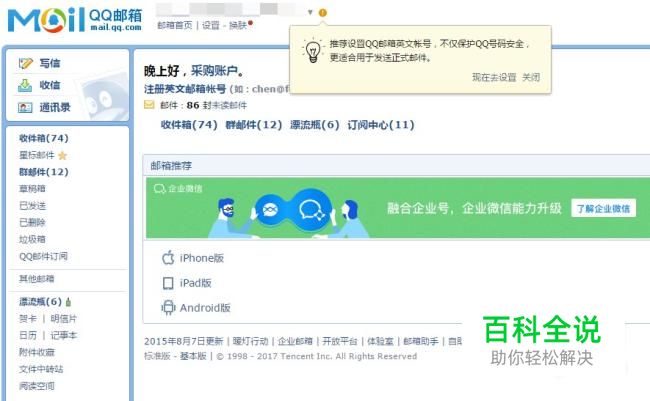Expand 其他邮箱 section
This screenshot has height=401, width=650.
36,279
